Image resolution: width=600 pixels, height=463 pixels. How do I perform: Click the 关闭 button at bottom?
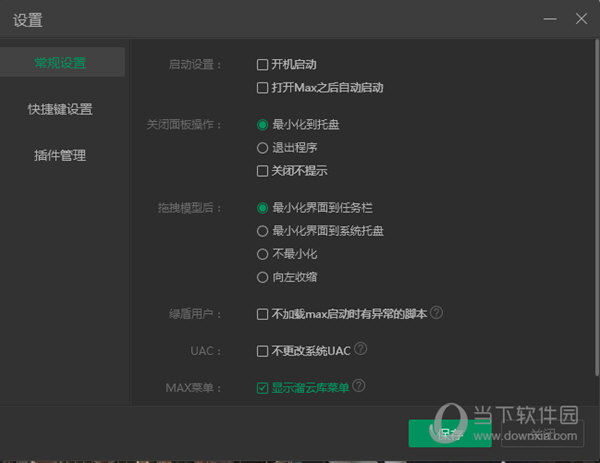point(543,434)
